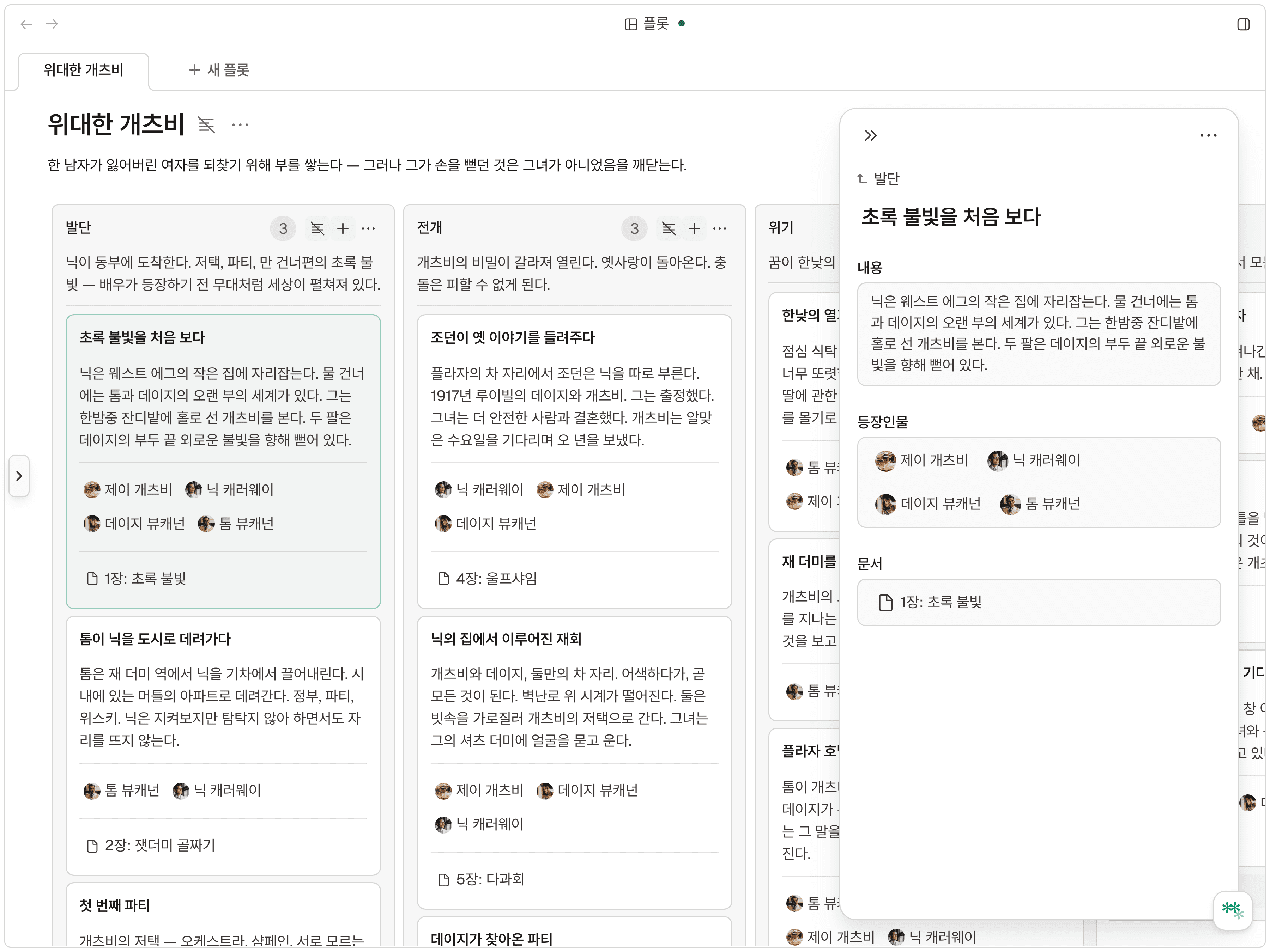
Task: Open the plot title's more options menu
Action: [241, 125]
